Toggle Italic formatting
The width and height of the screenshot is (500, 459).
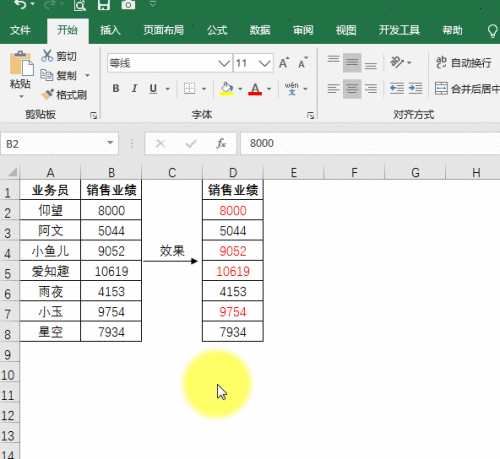click(134, 88)
